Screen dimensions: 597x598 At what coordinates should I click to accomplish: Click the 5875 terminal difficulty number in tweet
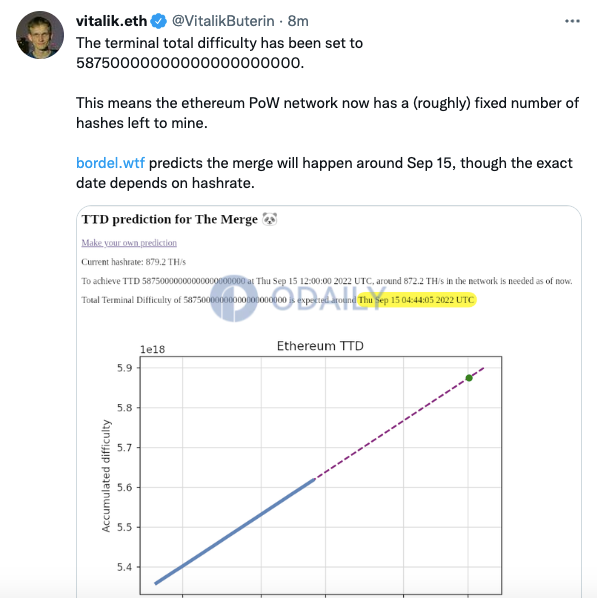[x=190, y=63]
